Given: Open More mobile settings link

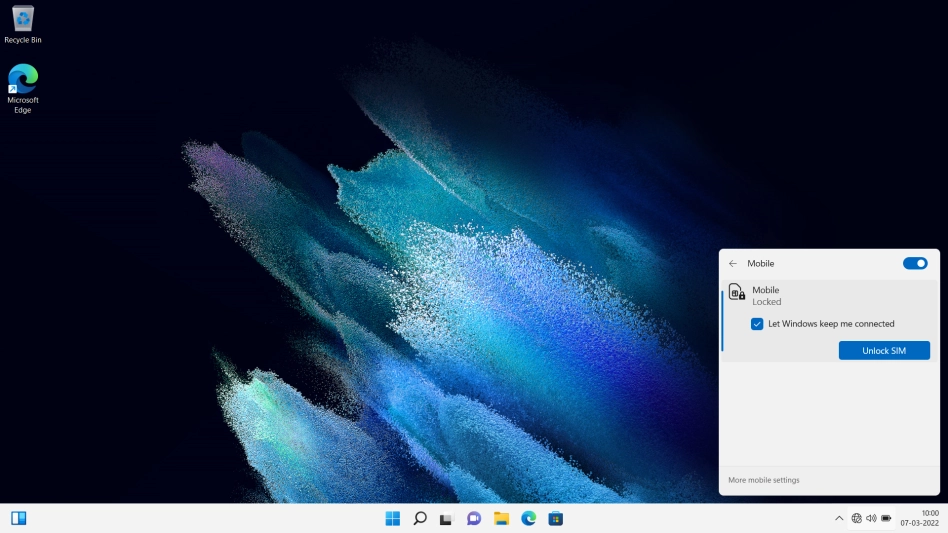Looking at the screenshot, I should (764, 480).
